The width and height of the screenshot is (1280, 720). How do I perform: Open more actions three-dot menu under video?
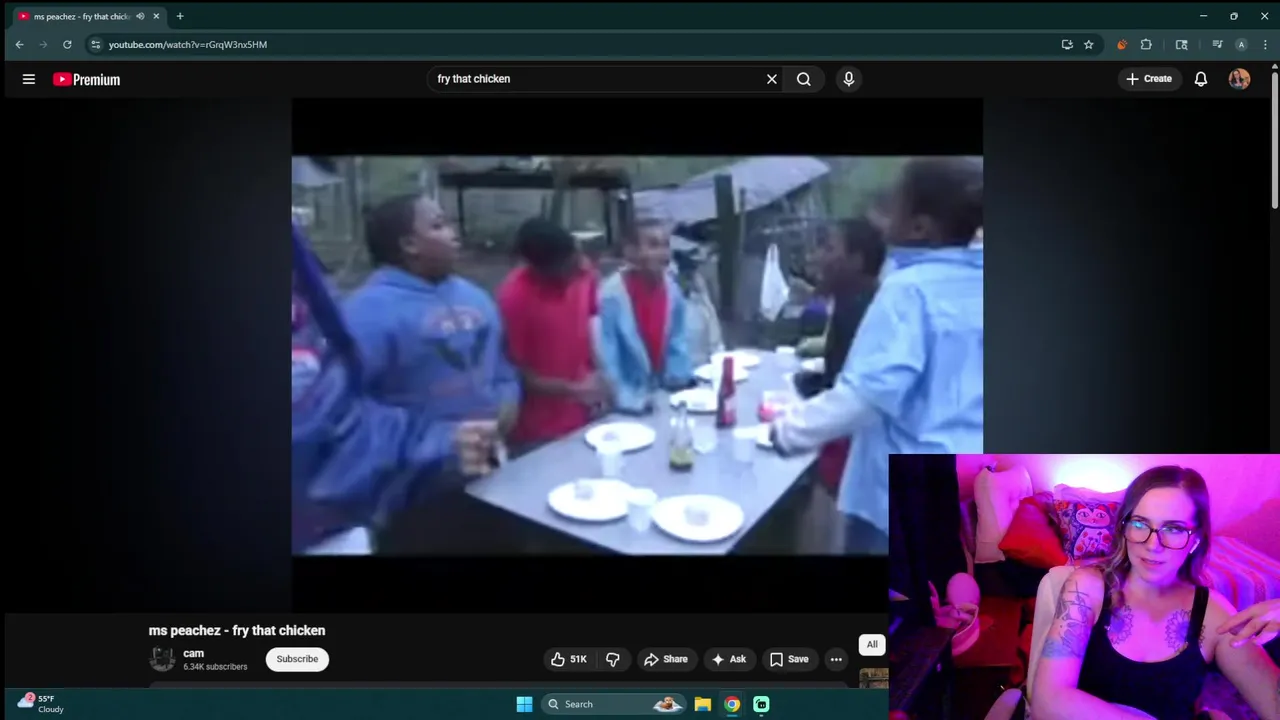click(836, 659)
